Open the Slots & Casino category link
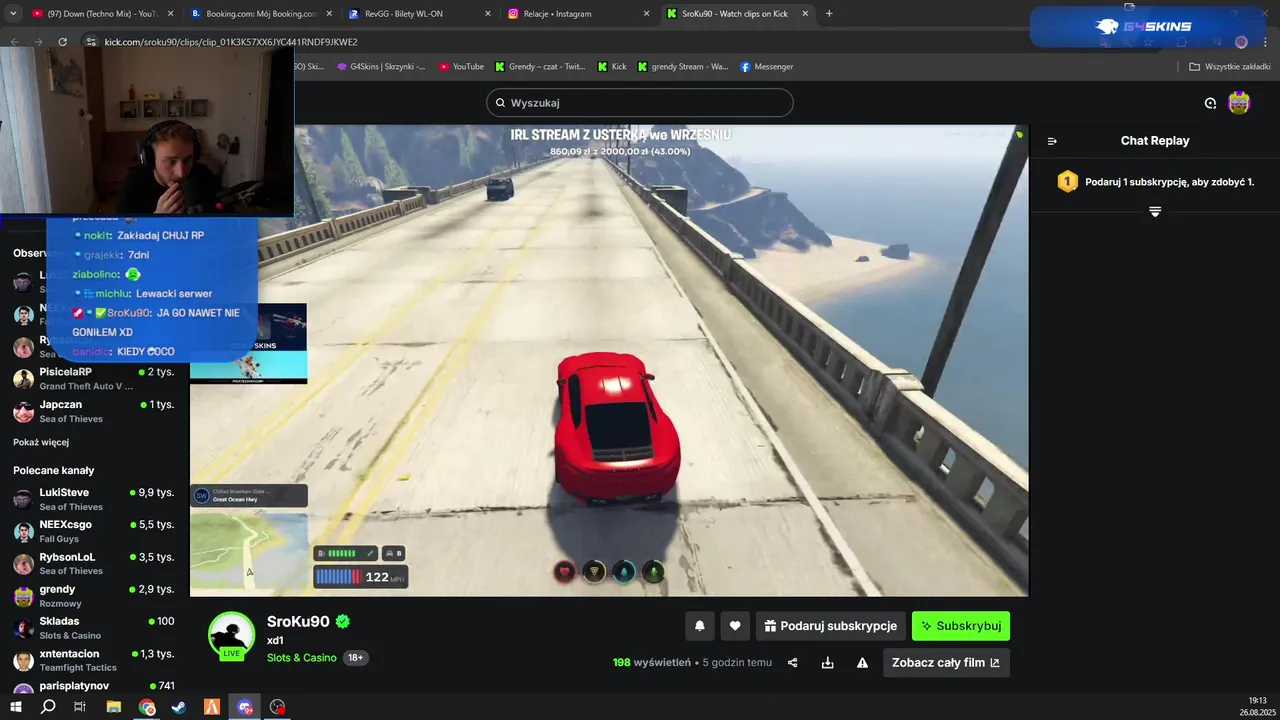1280x720 pixels. 301,658
